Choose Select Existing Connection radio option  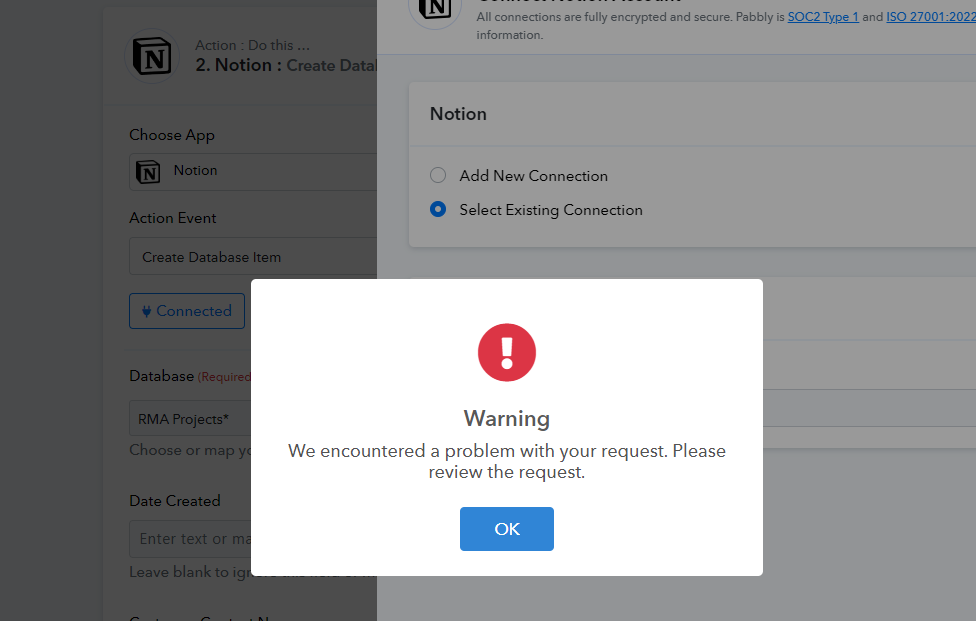[x=438, y=209]
